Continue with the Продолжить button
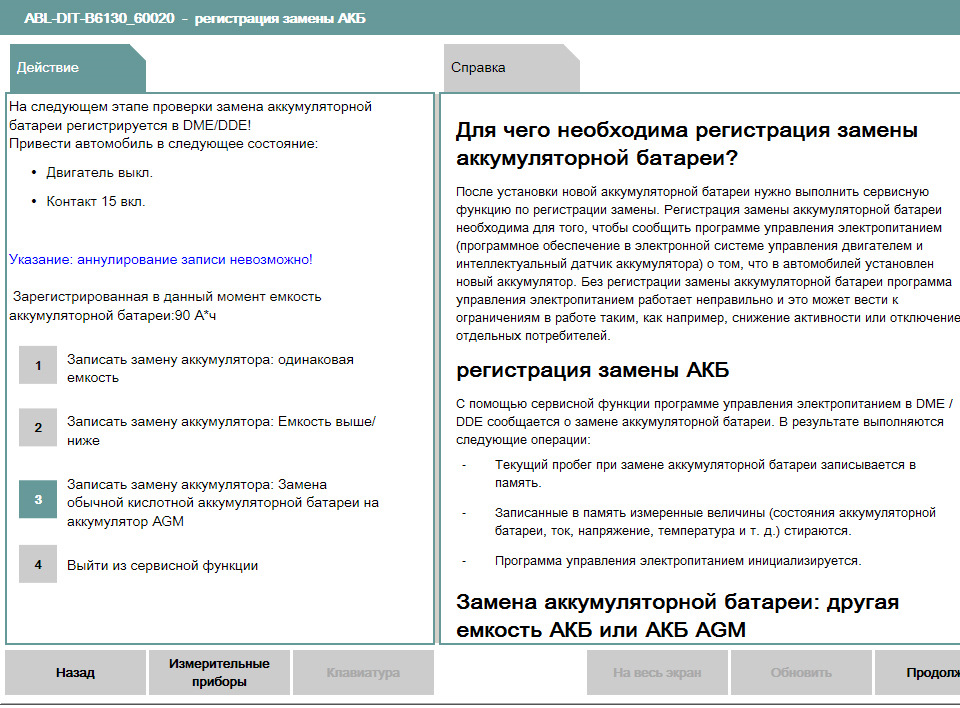Viewport: 960px width, 708px height. coord(917,672)
